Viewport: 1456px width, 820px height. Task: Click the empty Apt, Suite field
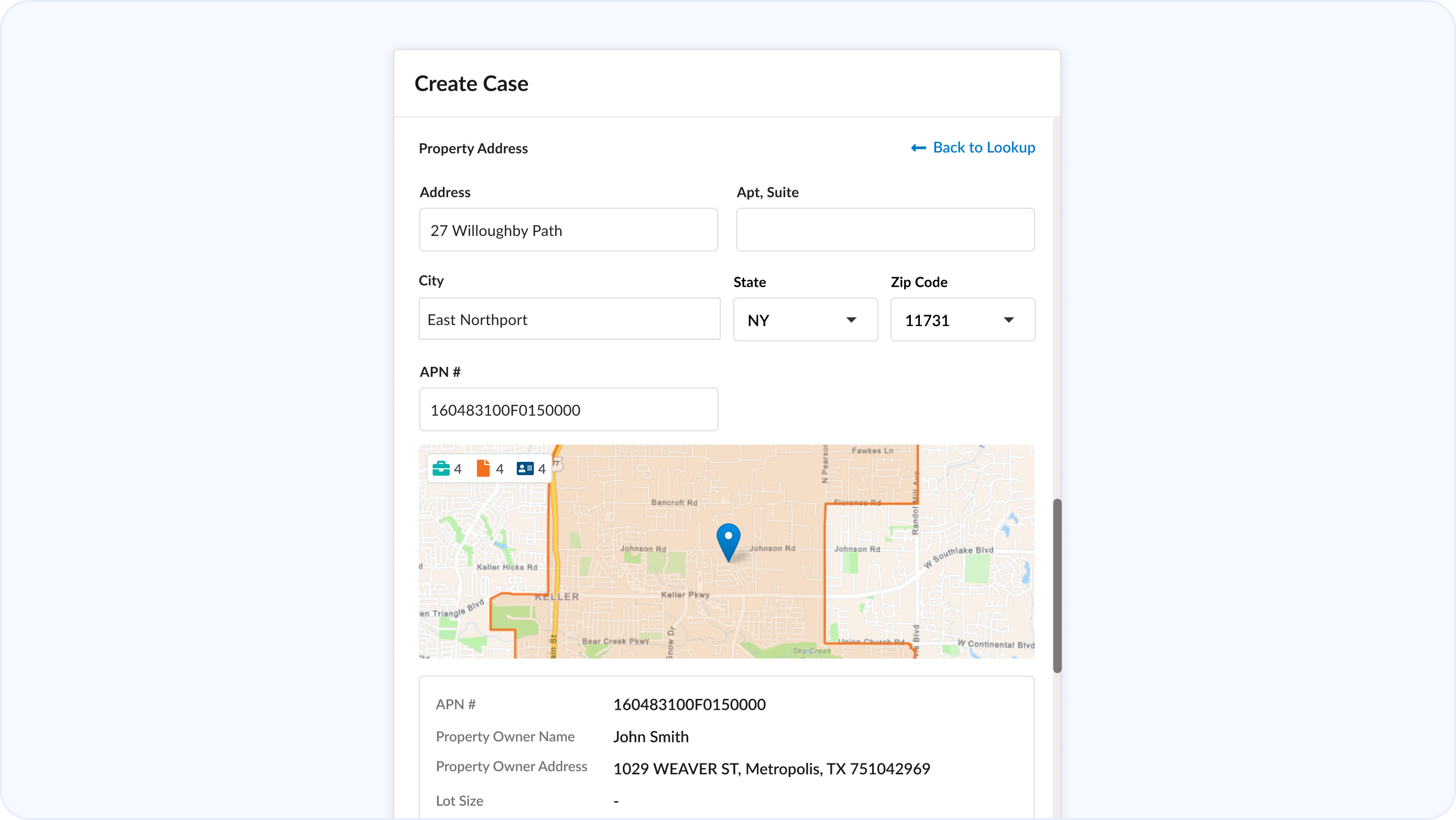point(885,230)
